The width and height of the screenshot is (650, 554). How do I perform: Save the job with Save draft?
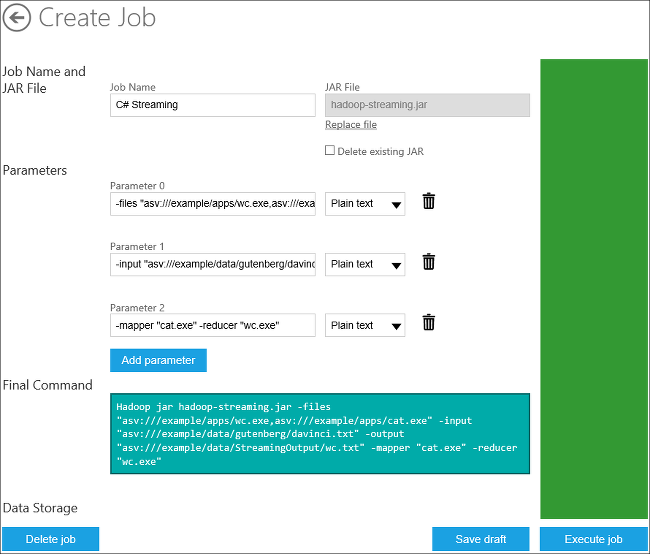click(x=480, y=539)
